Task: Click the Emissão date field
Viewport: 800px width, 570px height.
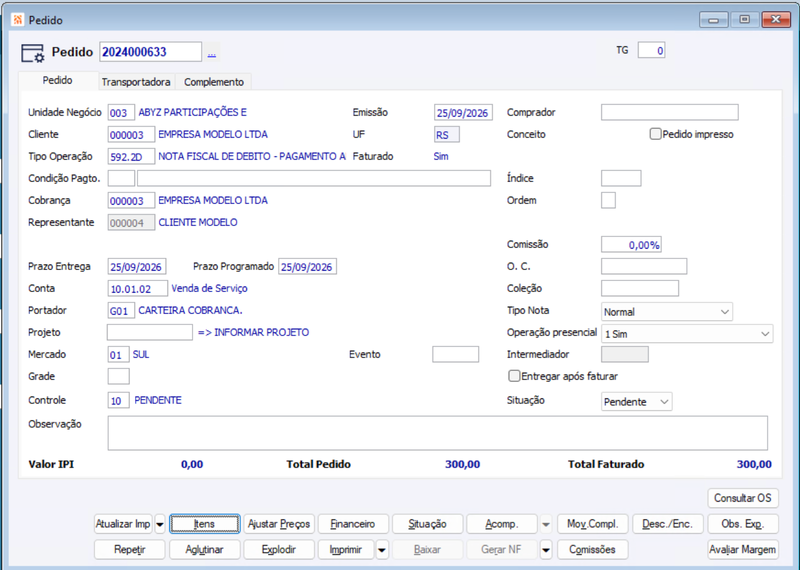Action: pyautogui.click(x=463, y=113)
